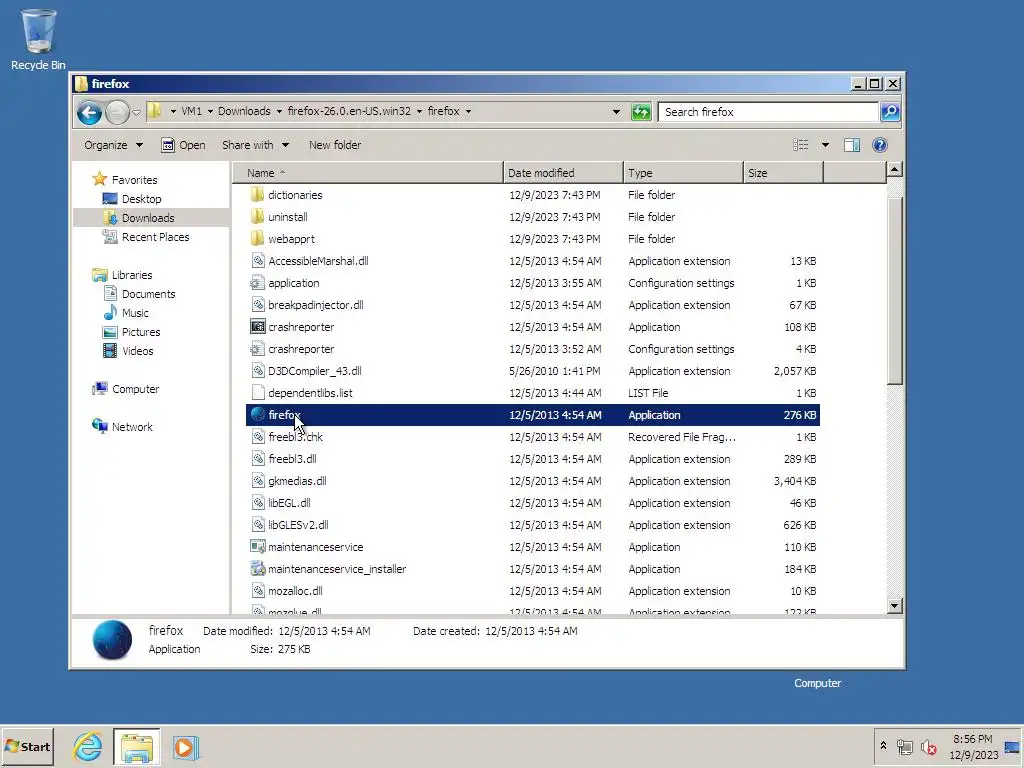Click the scrollbar up arrow
The height and width of the screenshot is (768, 1024).
(x=894, y=170)
